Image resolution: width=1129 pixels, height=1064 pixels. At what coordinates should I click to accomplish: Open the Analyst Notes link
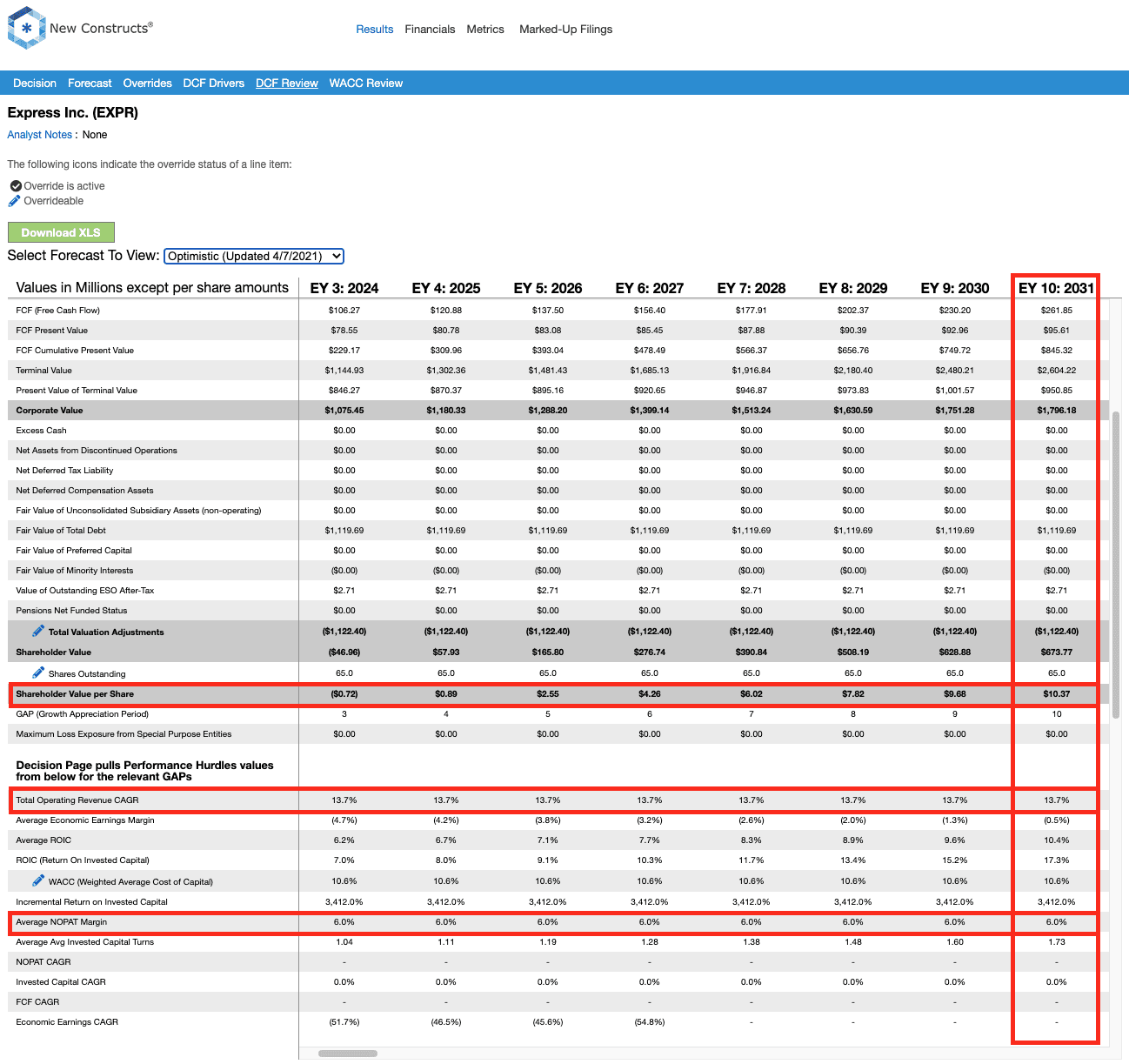tap(40, 135)
